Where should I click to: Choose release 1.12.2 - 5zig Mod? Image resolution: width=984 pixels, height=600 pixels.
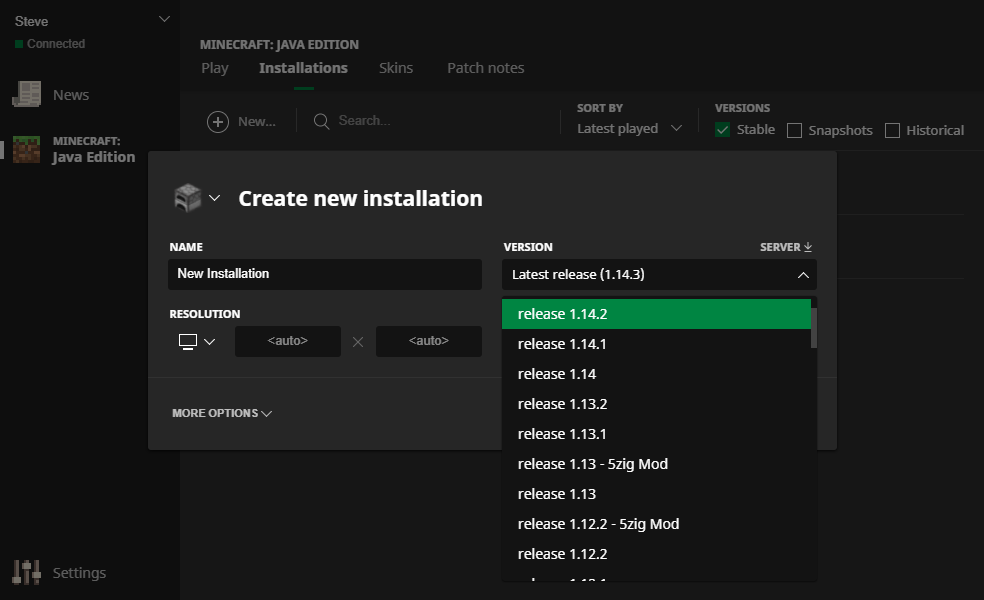(x=598, y=524)
